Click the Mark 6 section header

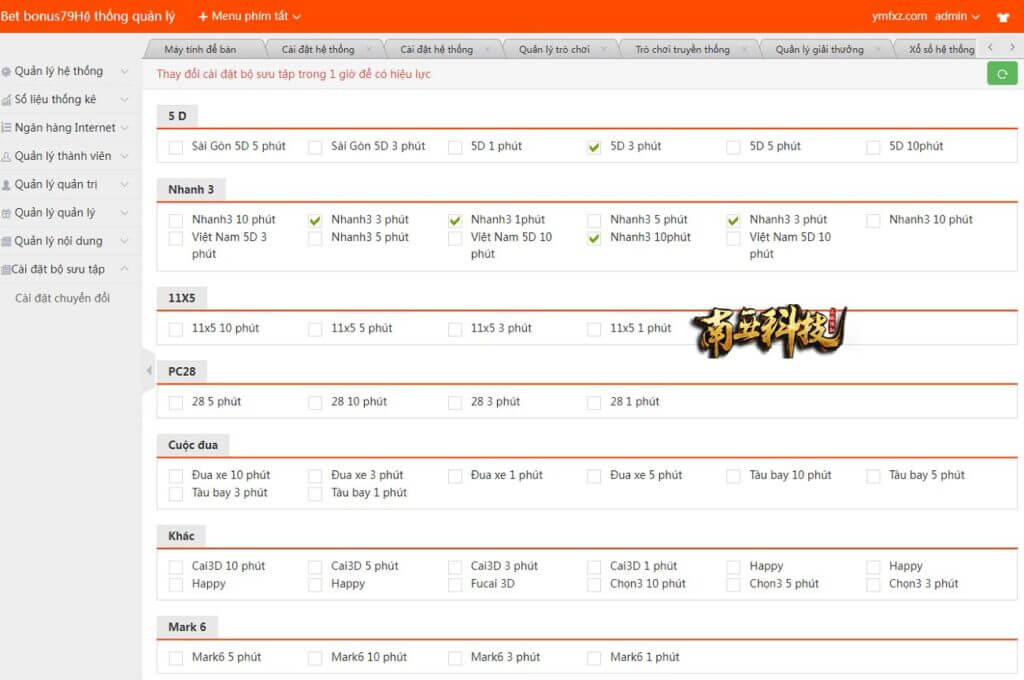(x=187, y=627)
